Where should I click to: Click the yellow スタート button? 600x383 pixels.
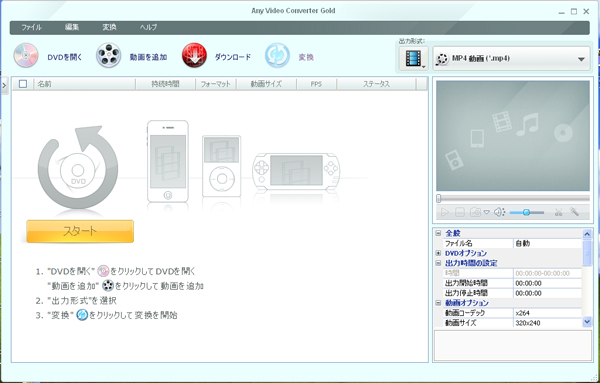tap(80, 231)
